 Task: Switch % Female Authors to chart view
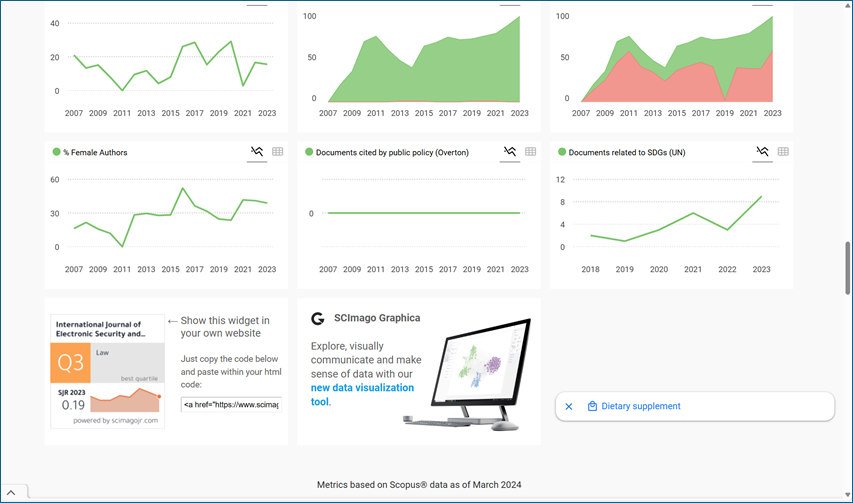(257, 152)
